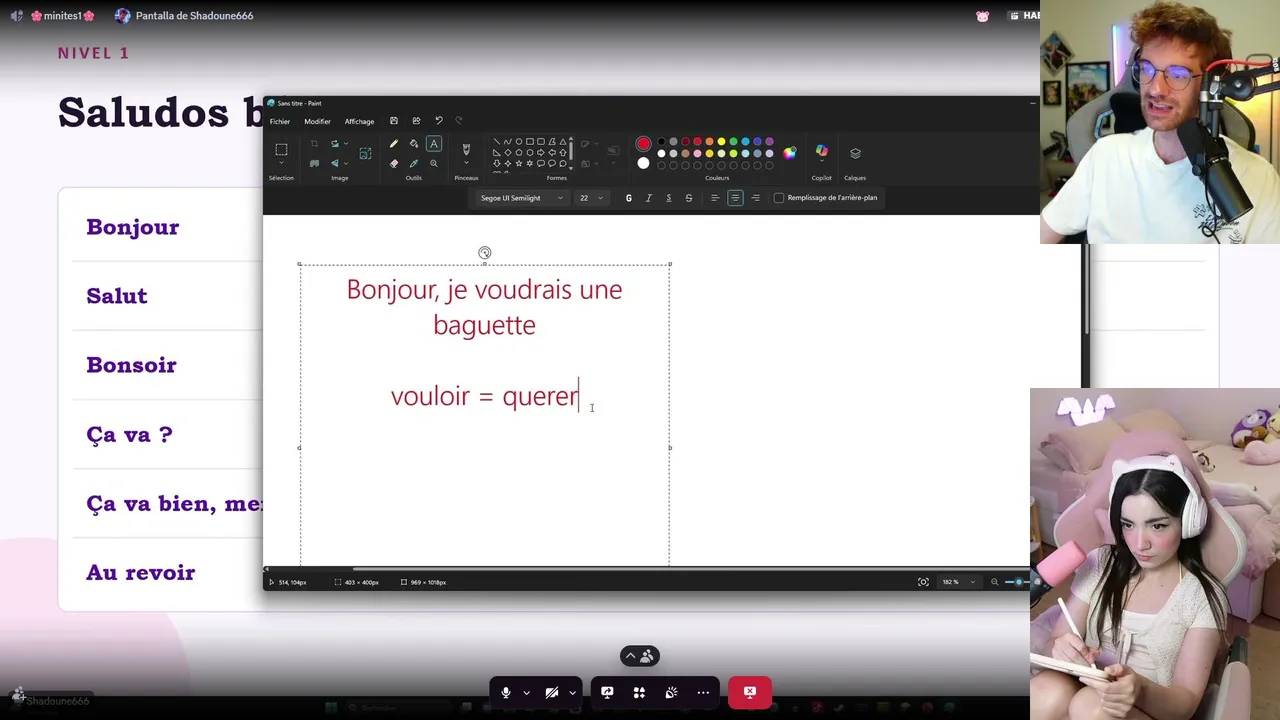
Task: Select the Fill bucket tool
Action: (x=414, y=144)
